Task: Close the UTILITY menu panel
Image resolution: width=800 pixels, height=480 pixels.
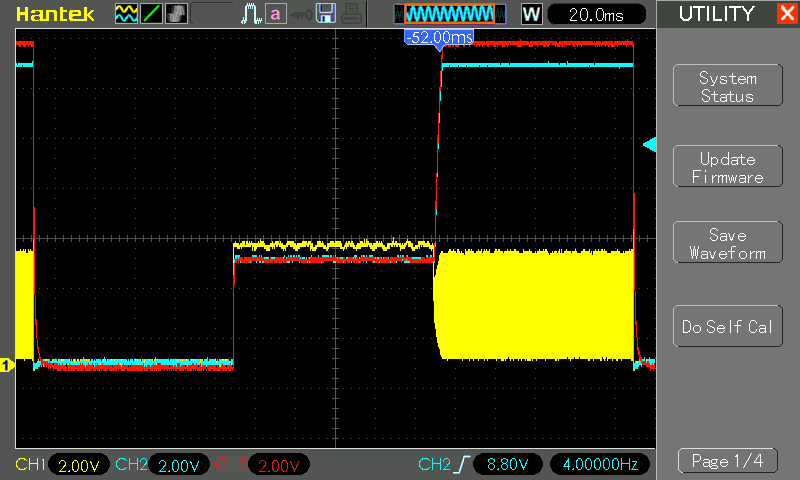Action: coord(786,14)
